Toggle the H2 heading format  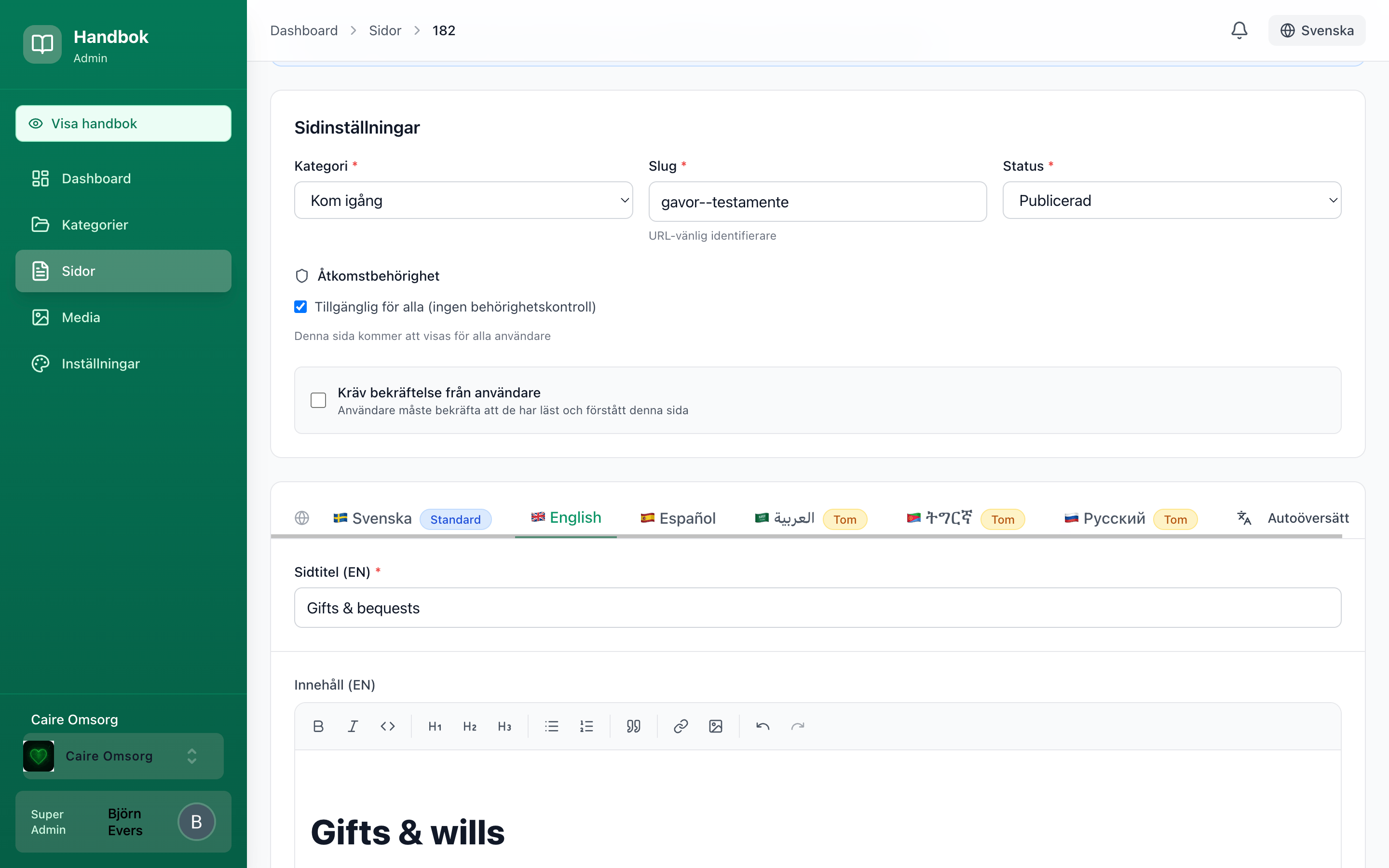pyautogui.click(x=469, y=726)
